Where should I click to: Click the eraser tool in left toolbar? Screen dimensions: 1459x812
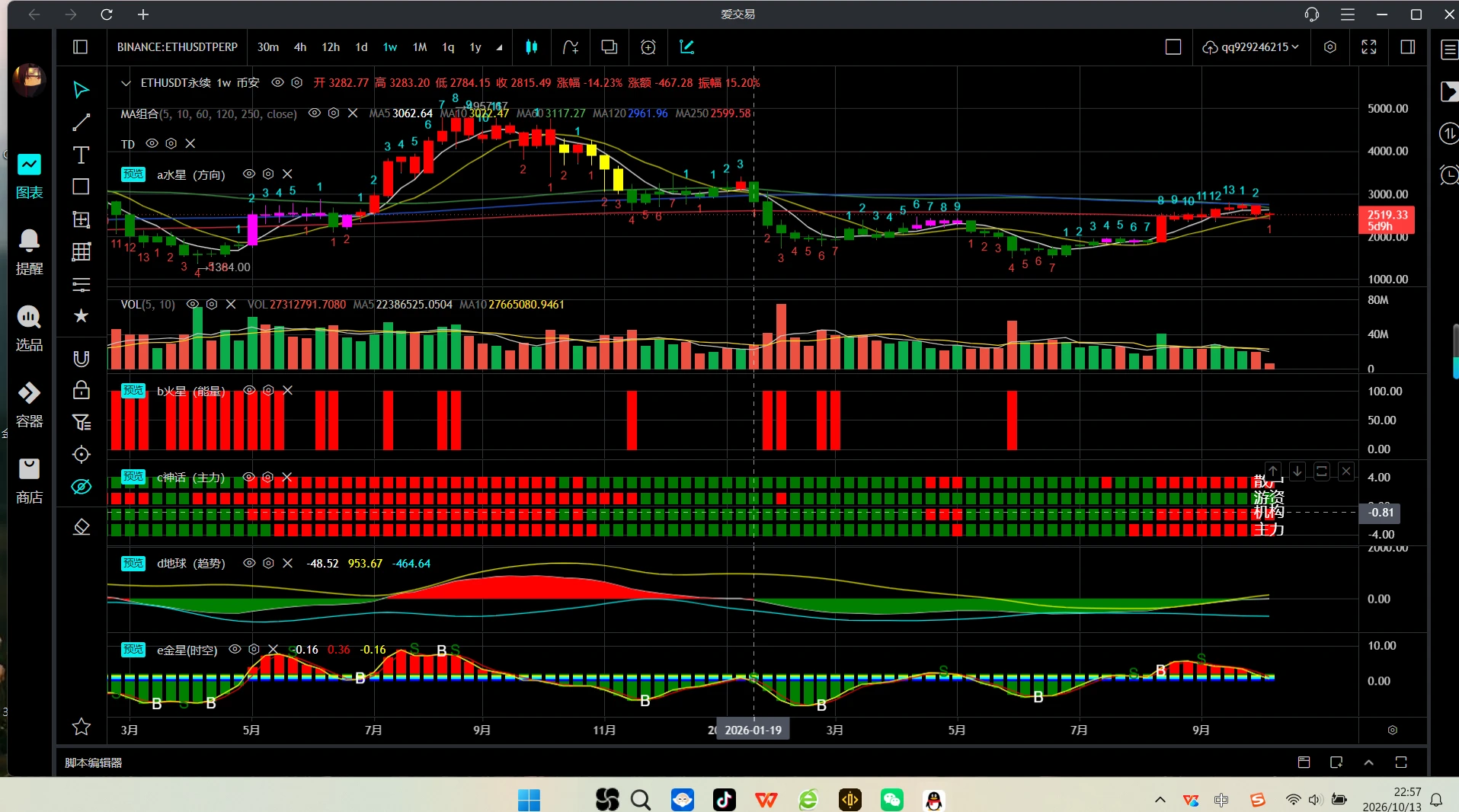point(81,527)
